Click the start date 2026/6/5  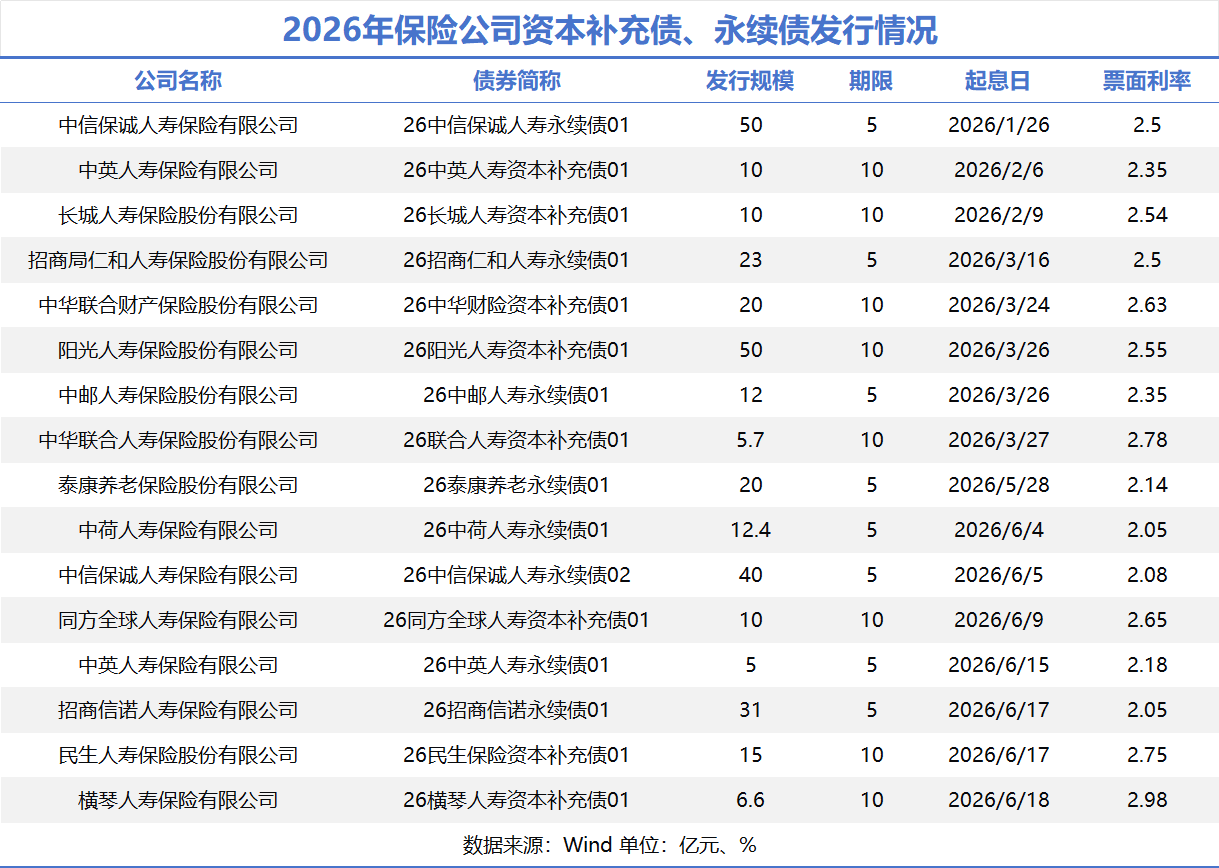click(998, 575)
